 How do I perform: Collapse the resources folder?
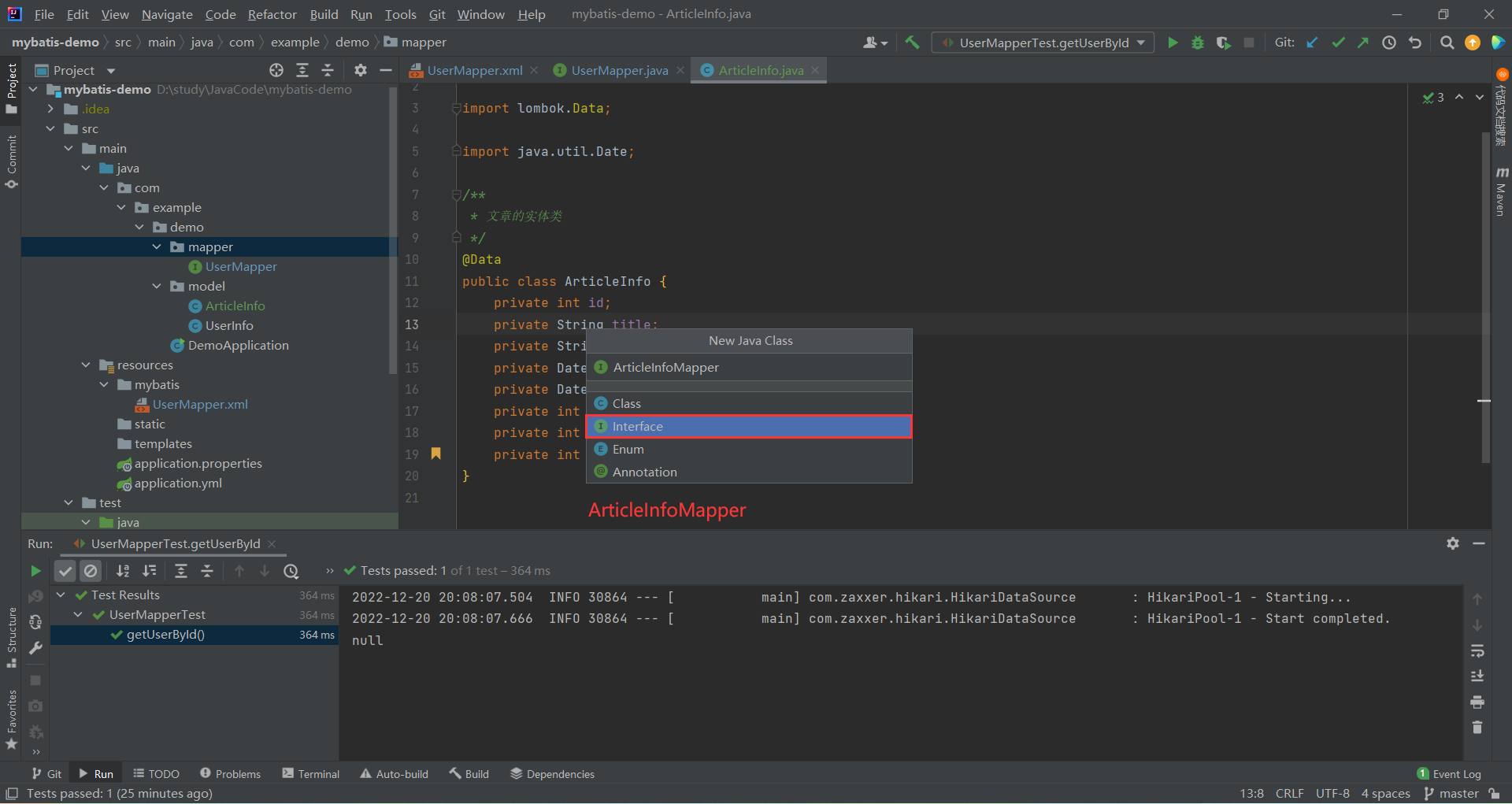click(x=86, y=365)
